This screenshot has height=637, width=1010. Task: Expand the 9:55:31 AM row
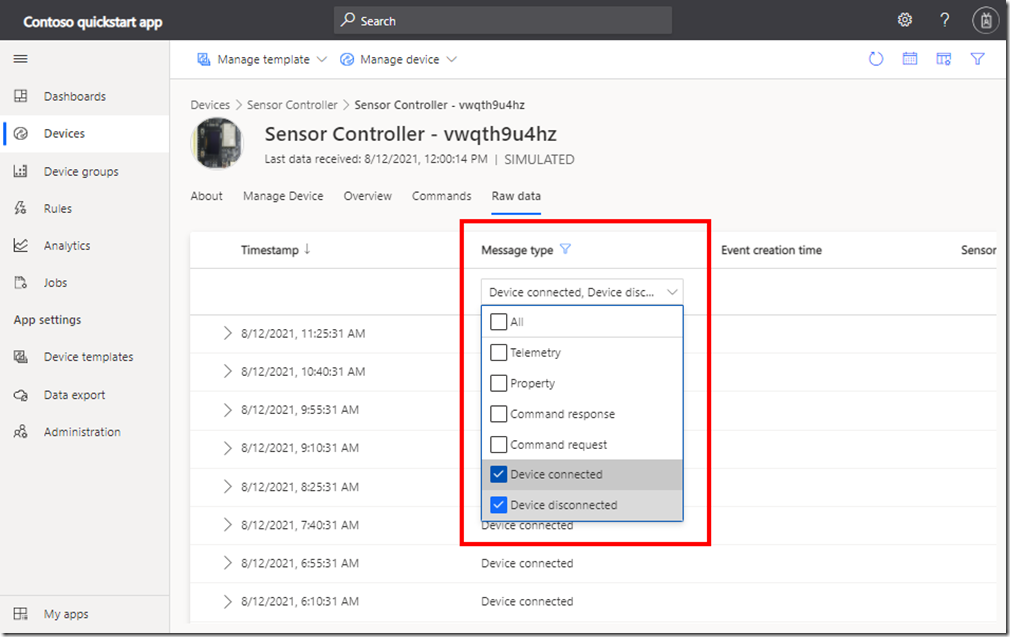point(227,410)
